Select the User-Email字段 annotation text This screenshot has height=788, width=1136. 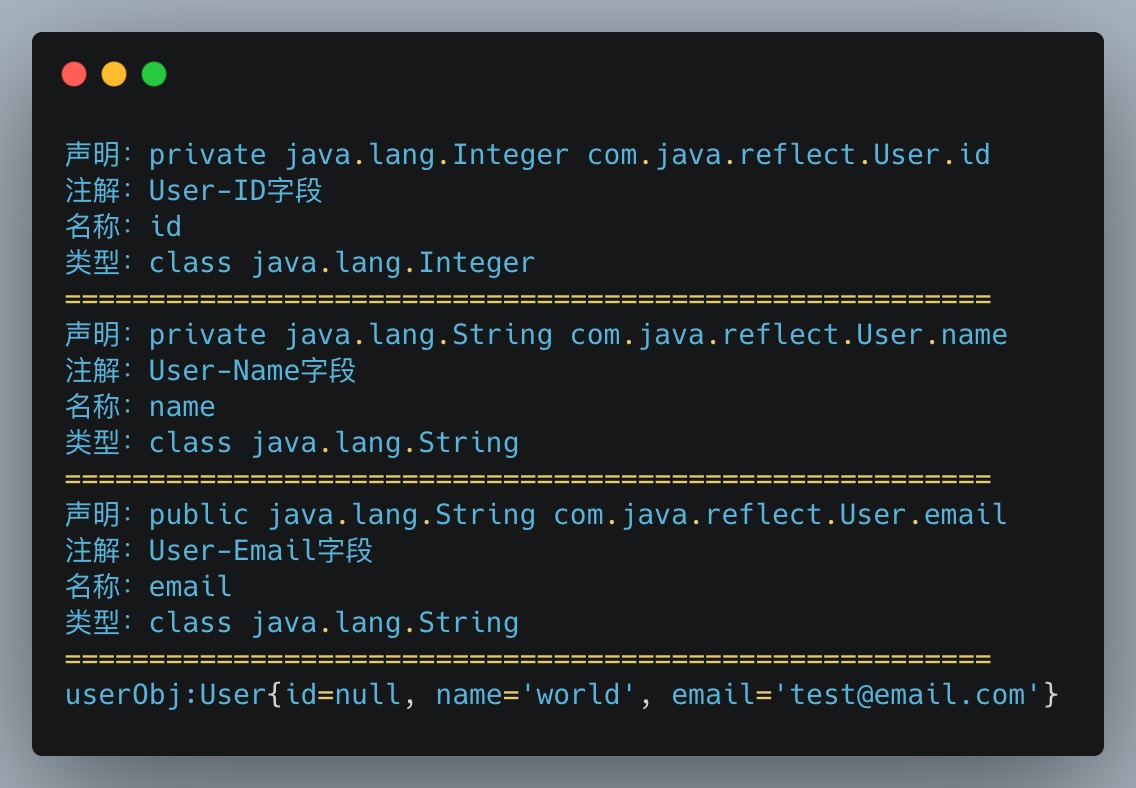pos(261,551)
